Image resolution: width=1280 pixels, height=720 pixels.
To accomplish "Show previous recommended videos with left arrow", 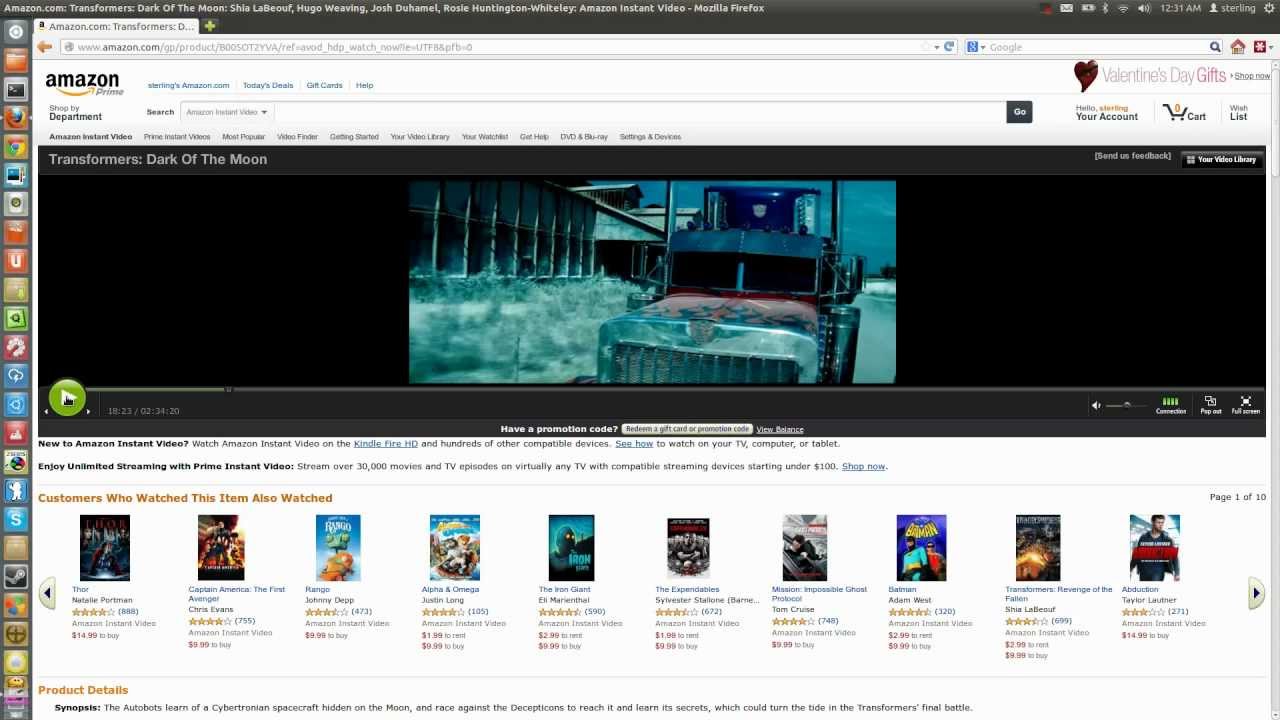I will pos(47,593).
